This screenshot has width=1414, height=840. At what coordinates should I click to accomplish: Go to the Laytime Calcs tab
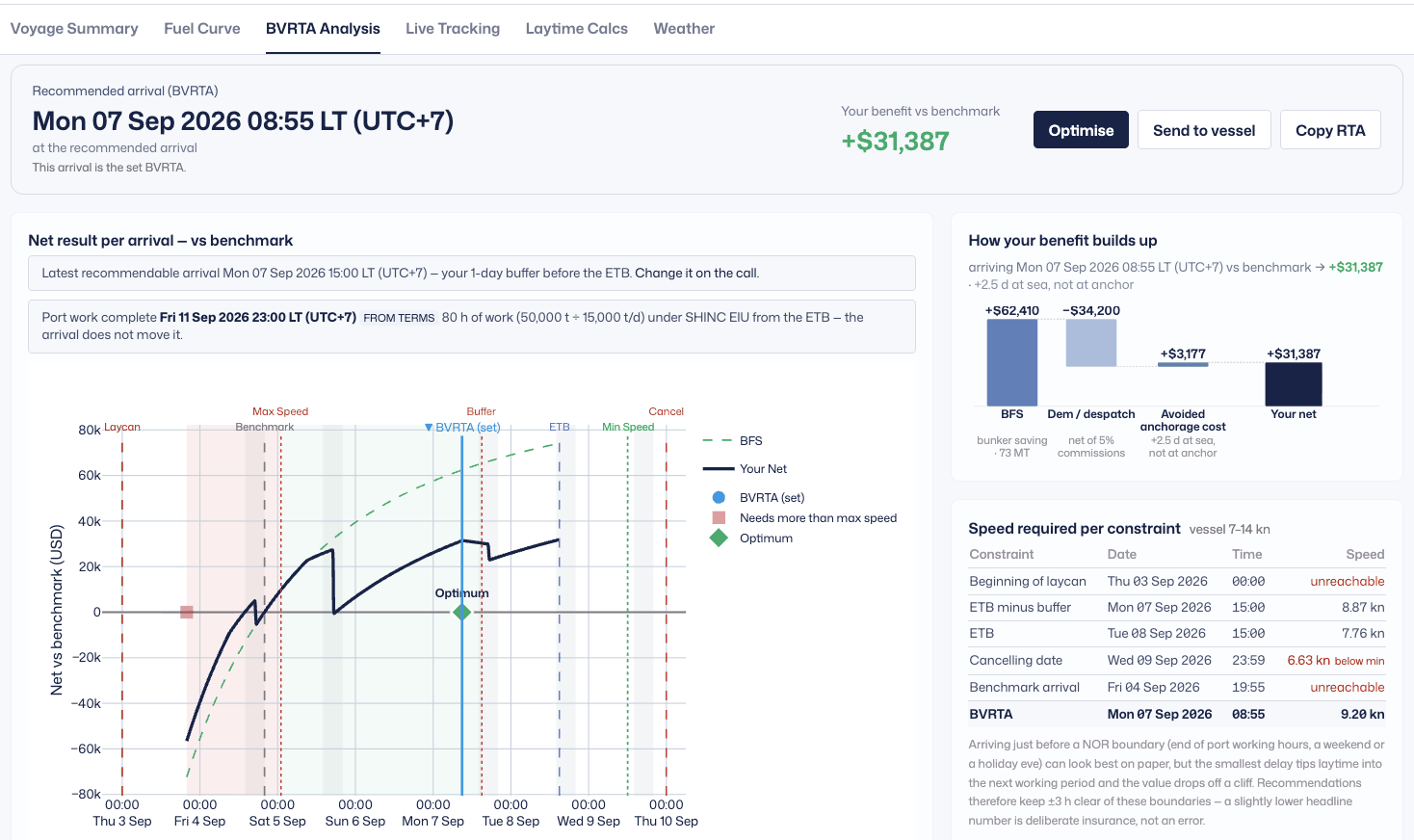(x=577, y=29)
